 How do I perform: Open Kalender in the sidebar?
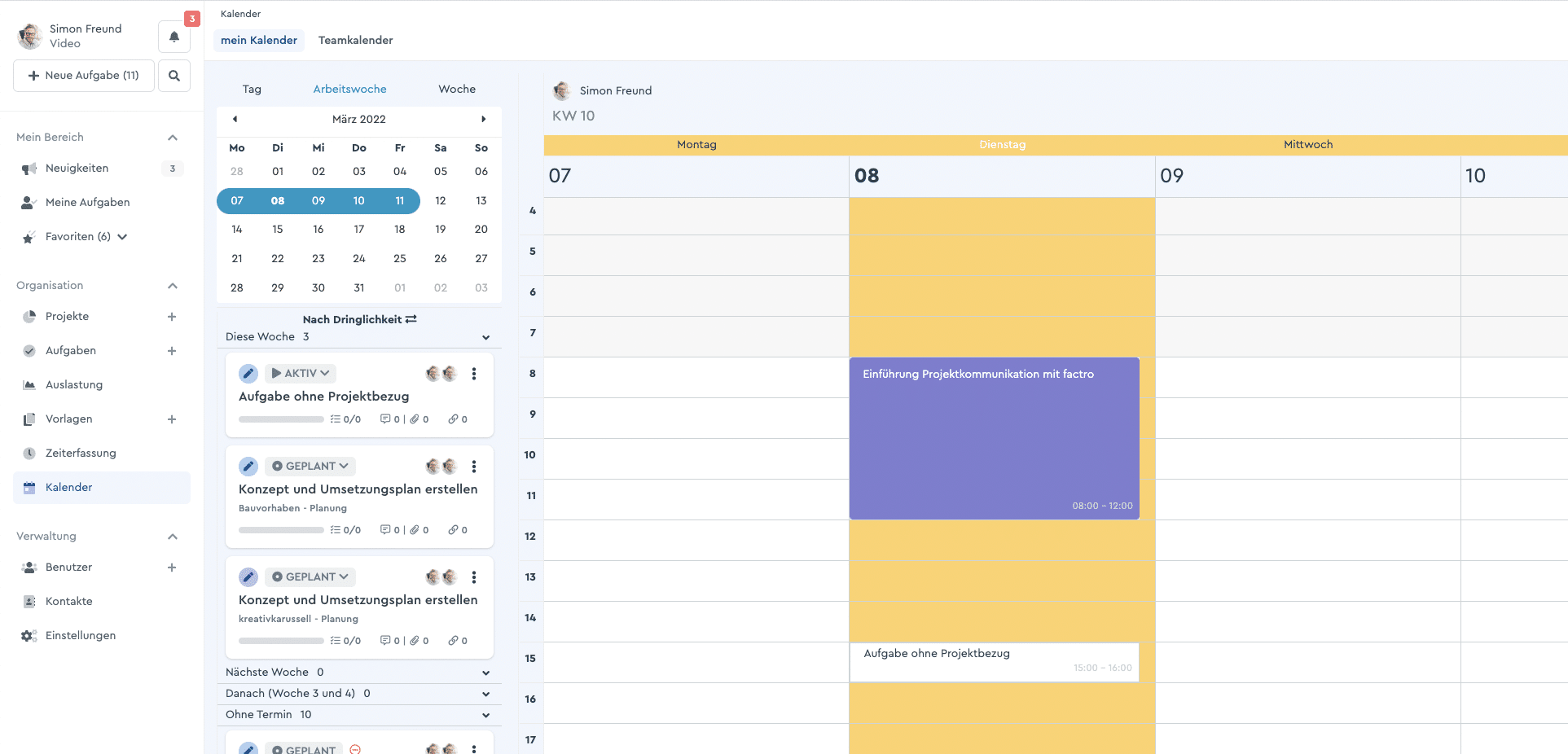point(102,487)
